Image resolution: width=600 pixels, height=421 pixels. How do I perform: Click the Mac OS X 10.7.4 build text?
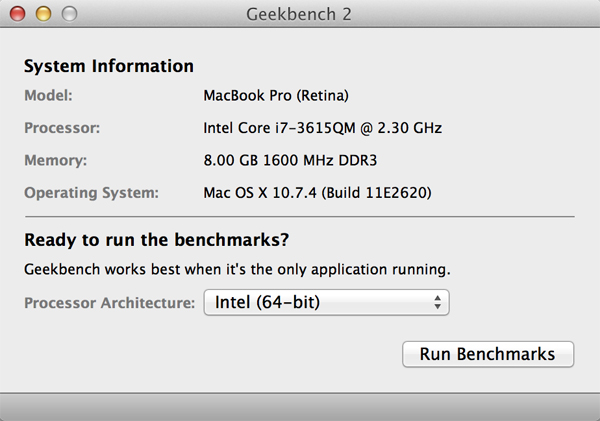pyautogui.click(x=316, y=191)
